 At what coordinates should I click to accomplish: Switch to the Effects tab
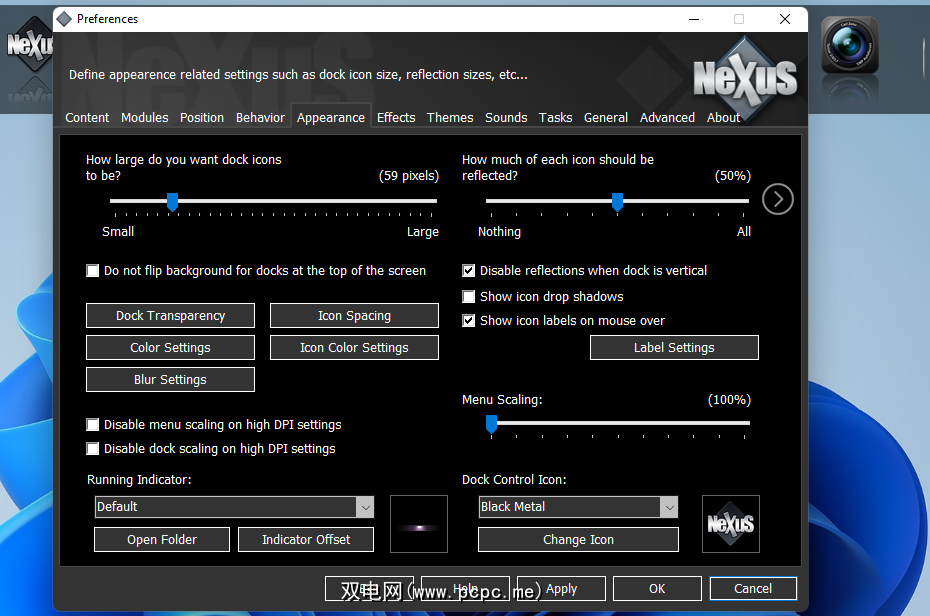396,117
